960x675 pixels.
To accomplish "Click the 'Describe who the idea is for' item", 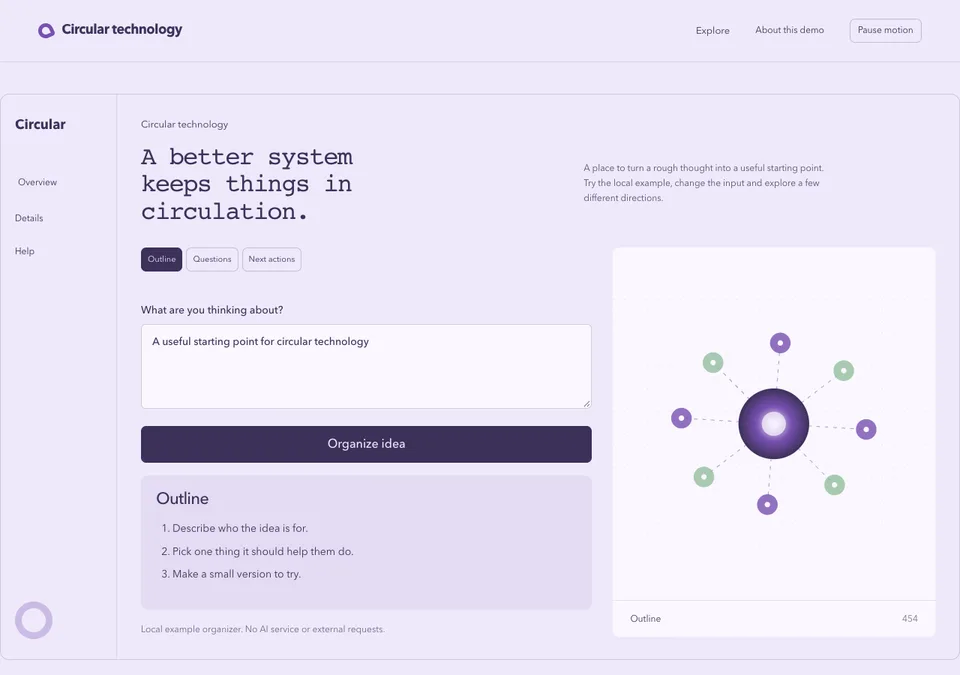I will (x=240, y=528).
